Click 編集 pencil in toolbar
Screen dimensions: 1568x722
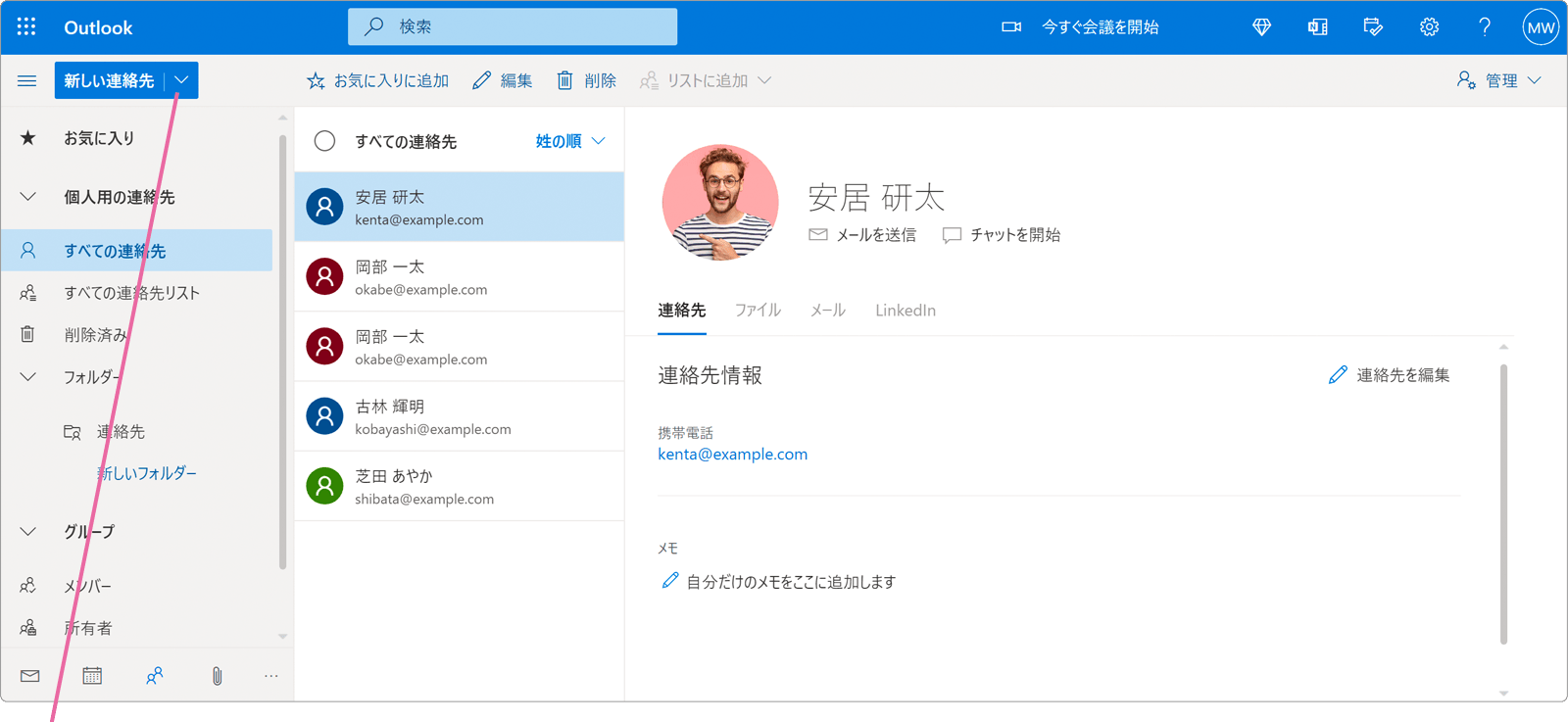503,80
